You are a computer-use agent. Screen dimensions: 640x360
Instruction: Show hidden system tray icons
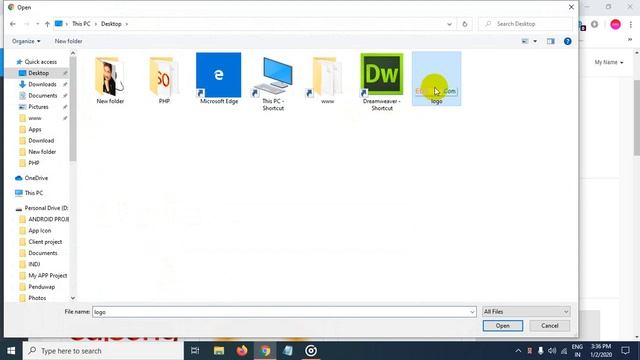tap(518, 351)
